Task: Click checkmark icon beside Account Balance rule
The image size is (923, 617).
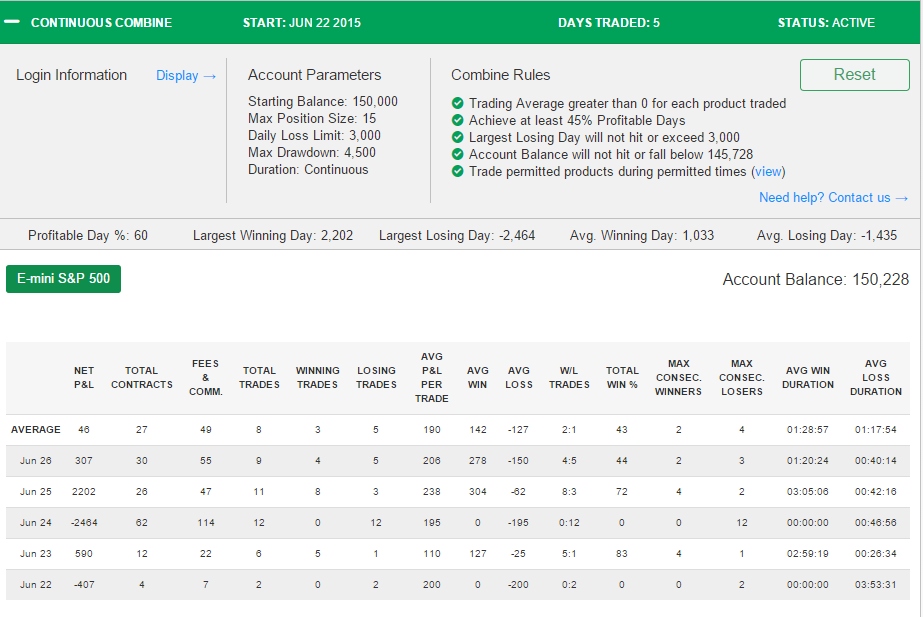Action: (457, 155)
